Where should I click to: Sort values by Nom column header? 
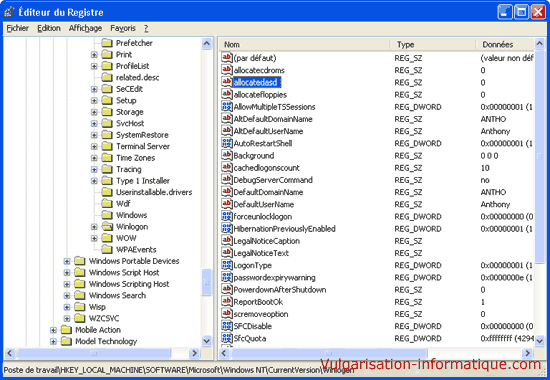point(304,45)
